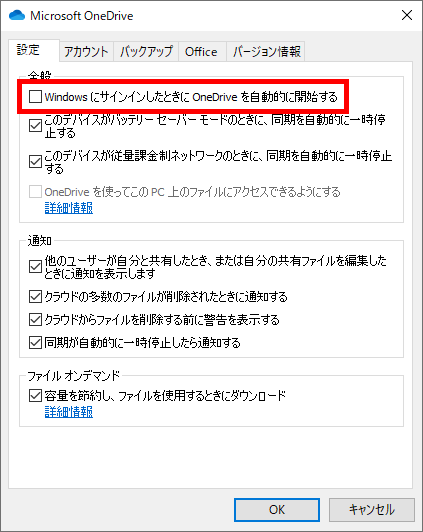Uncheck the battery saver mode sync pause option
Image resolution: width=423 pixels, height=532 pixels.
35,126
